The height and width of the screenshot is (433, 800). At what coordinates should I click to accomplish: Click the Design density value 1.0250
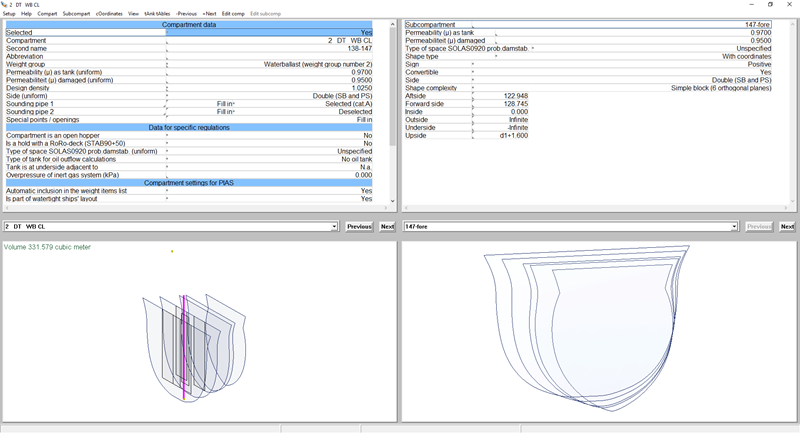[361, 88]
